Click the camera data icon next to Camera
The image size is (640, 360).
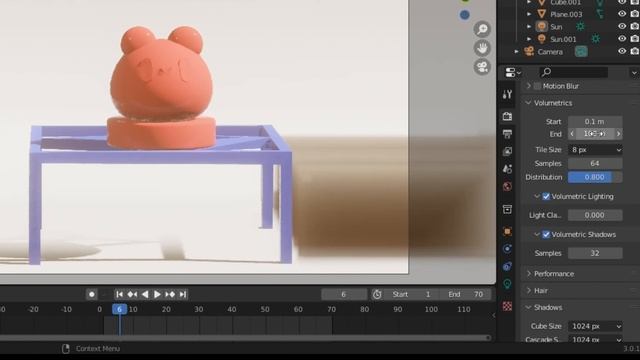[x=581, y=51]
